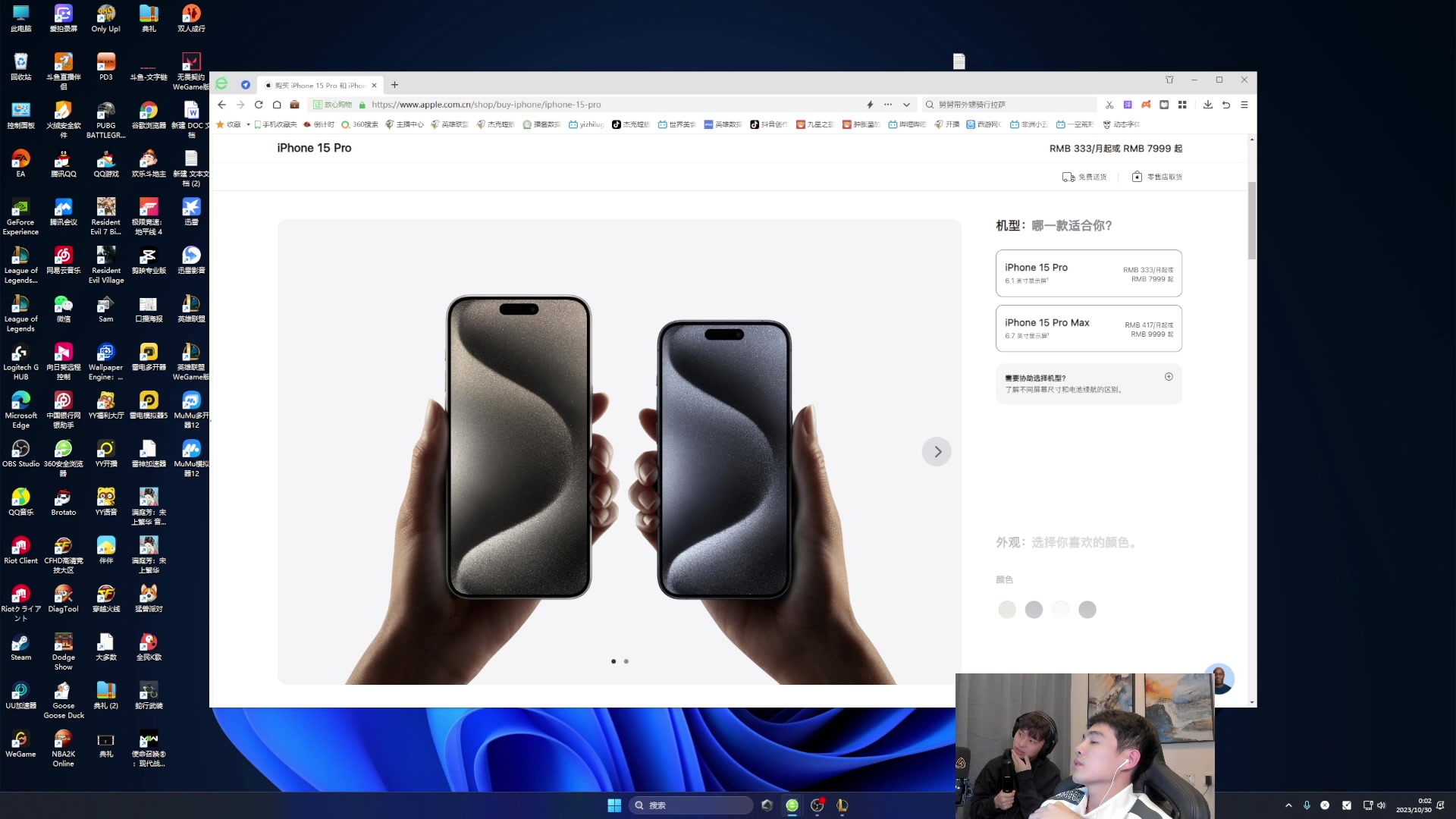This screenshot has height=819, width=1456.
Task: Reload the Apple page with refresh icon
Action: (x=259, y=105)
